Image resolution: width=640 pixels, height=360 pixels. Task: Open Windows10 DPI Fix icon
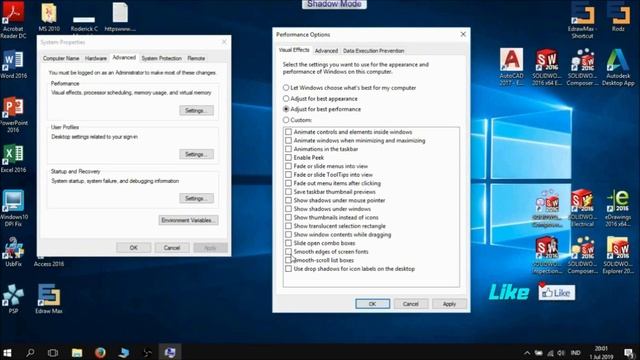[x=13, y=208]
